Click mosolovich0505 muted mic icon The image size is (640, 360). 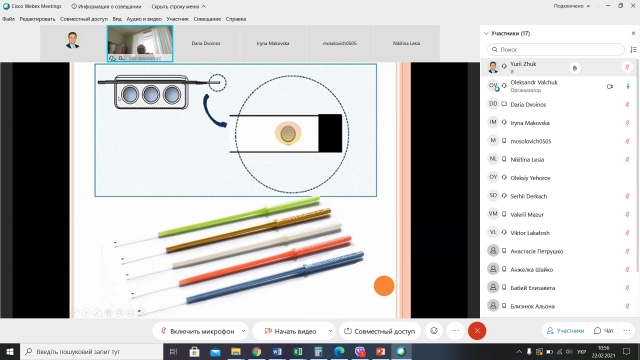click(627, 141)
